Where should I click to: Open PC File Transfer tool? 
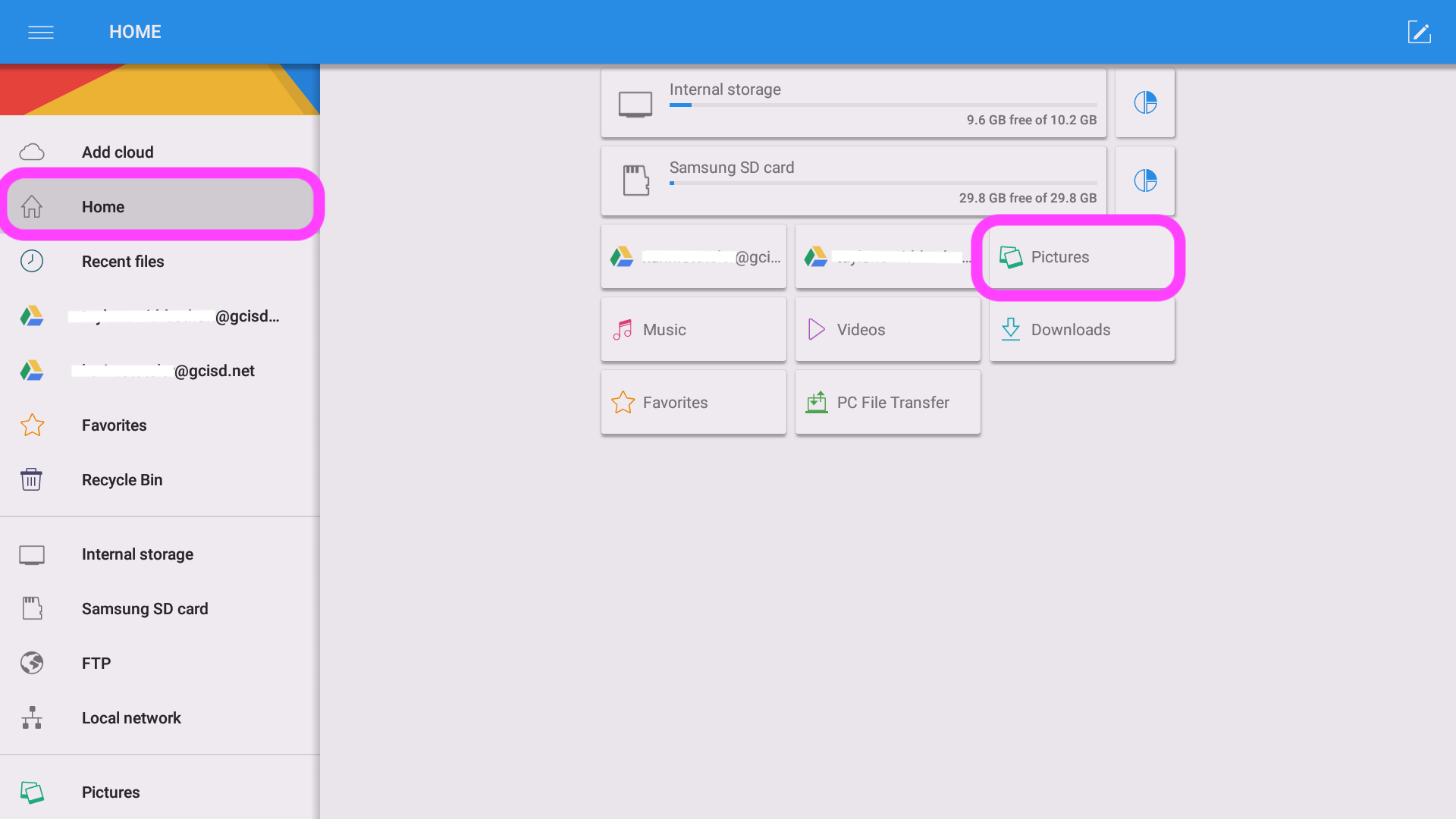888,402
